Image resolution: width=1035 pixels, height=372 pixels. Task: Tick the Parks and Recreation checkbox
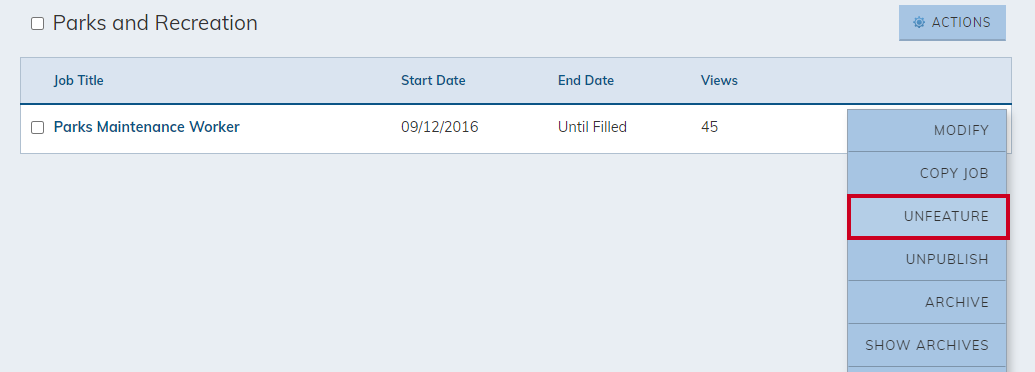(38, 24)
